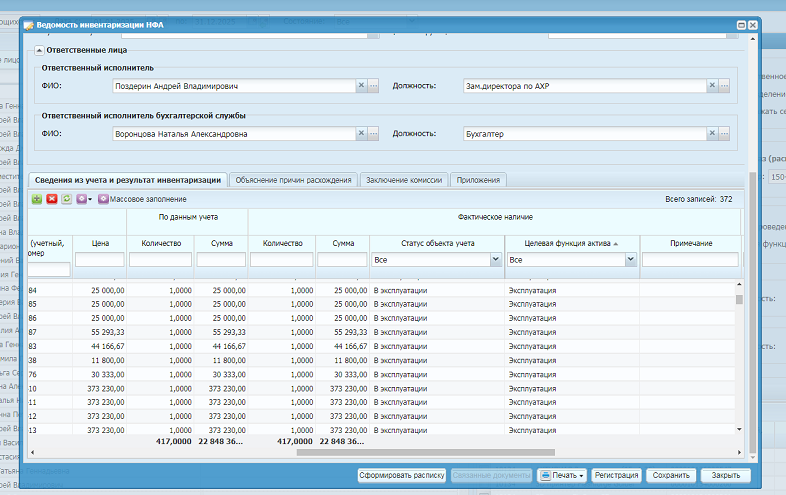This screenshot has height=495, width=786.
Task: Collapse the Ответственные лица section
Action: 39,49
